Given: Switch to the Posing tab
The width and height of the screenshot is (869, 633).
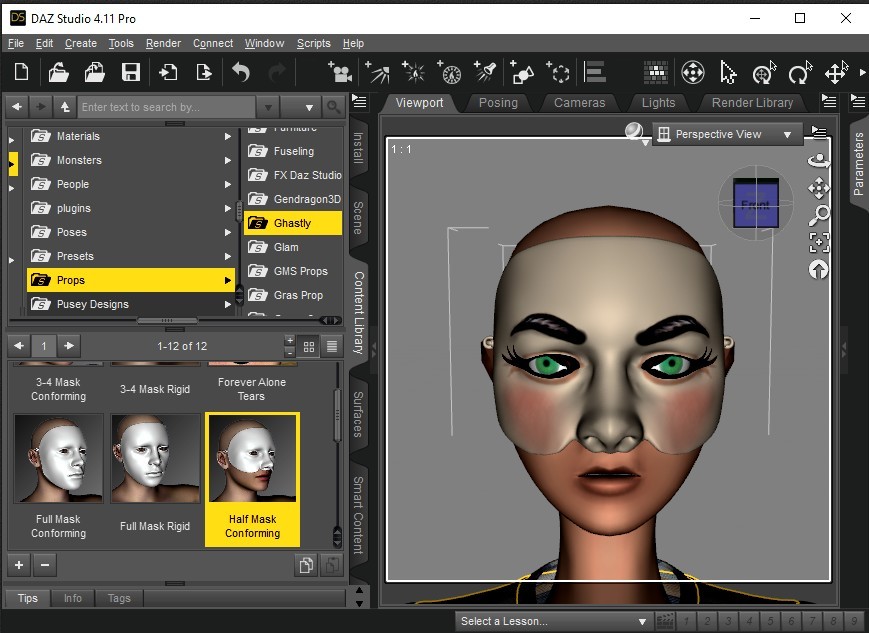Looking at the screenshot, I should 498,103.
